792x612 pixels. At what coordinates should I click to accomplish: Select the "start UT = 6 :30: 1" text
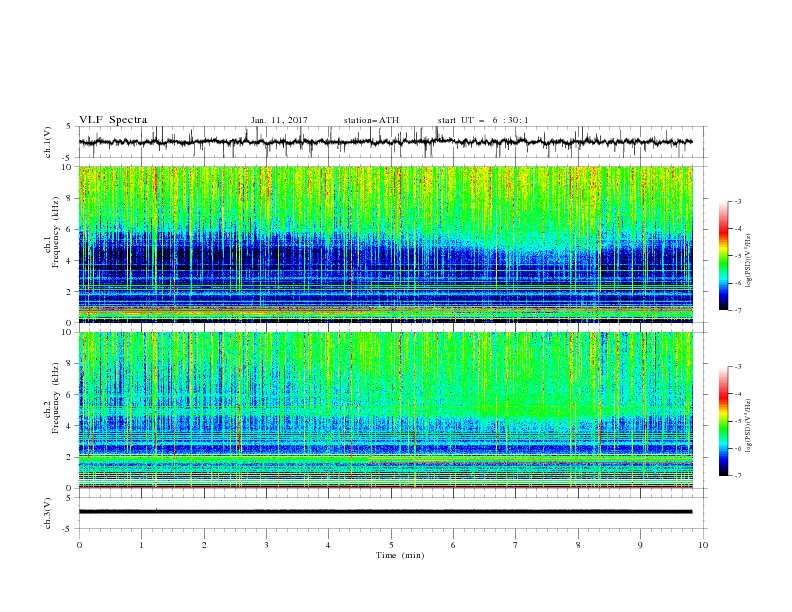483,120
